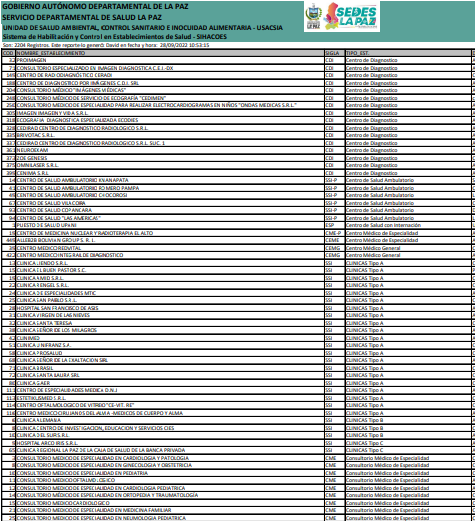This screenshot has width=475, height=521.
Task: Click the 'Son: 2204 Registros' report info line
Action: (106, 45)
